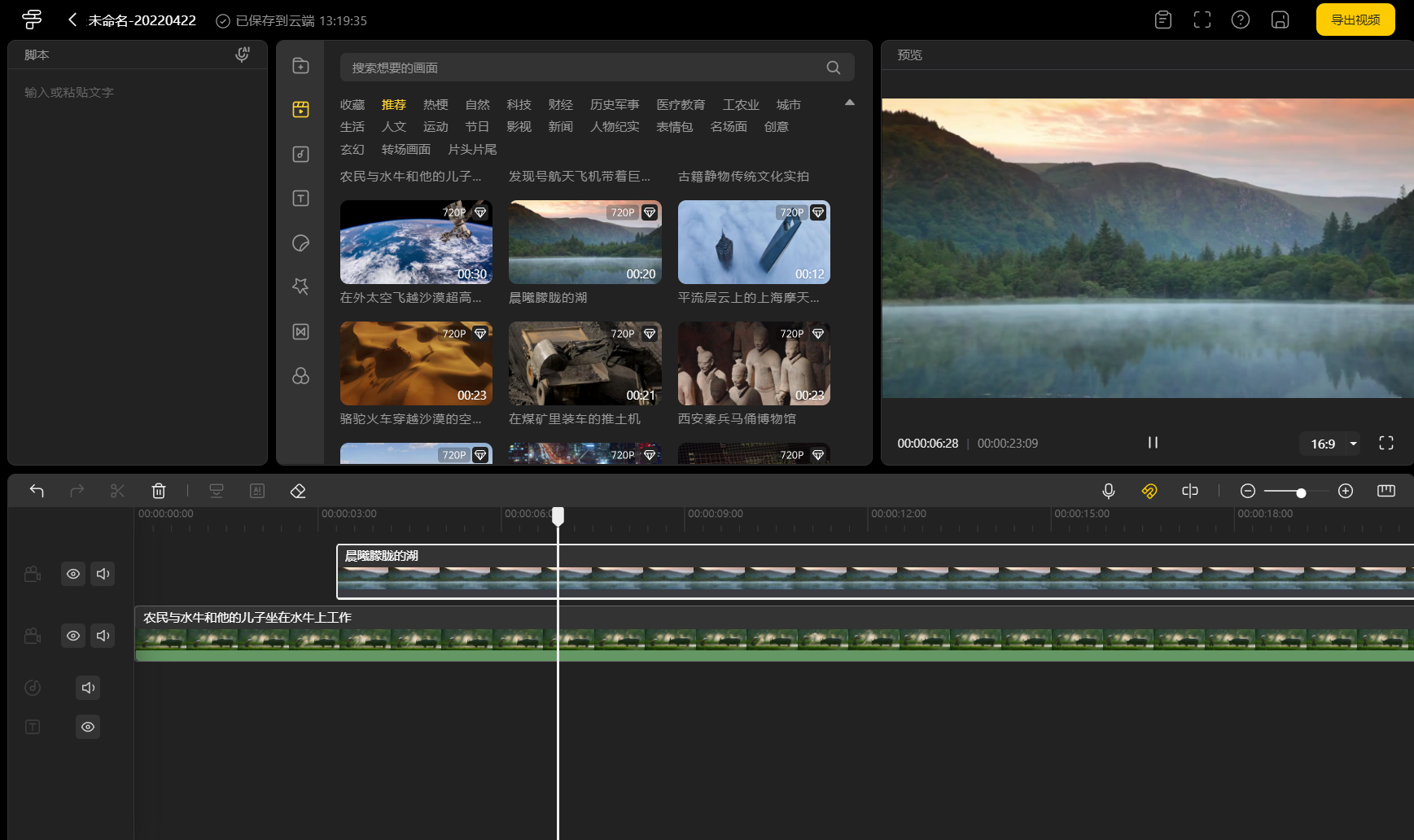Expand preview to full screen
1414x840 pixels.
click(x=1386, y=443)
